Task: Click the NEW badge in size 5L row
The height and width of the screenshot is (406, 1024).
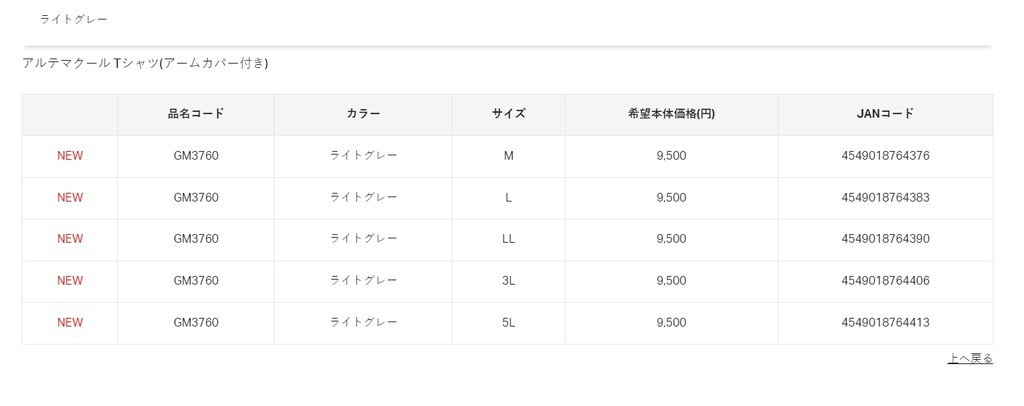Action: tap(70, 323)
